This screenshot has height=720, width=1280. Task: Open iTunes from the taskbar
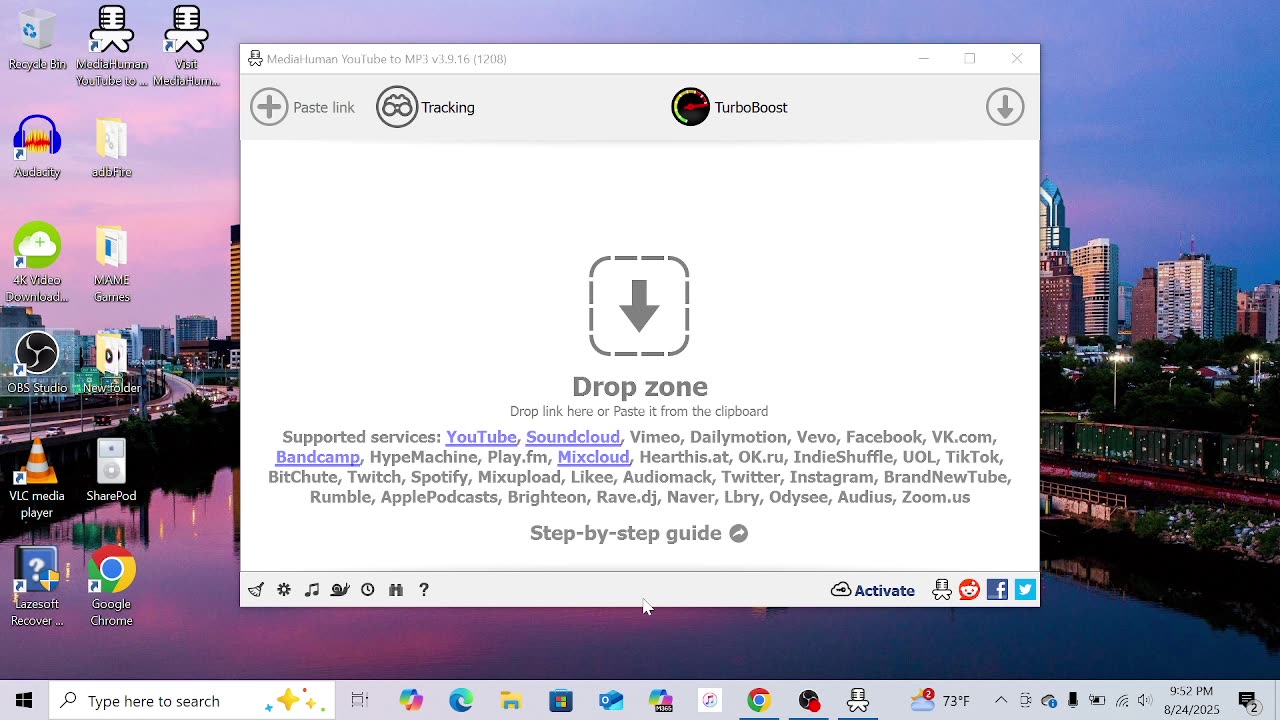pyautogui.click(x=709, y=701)
